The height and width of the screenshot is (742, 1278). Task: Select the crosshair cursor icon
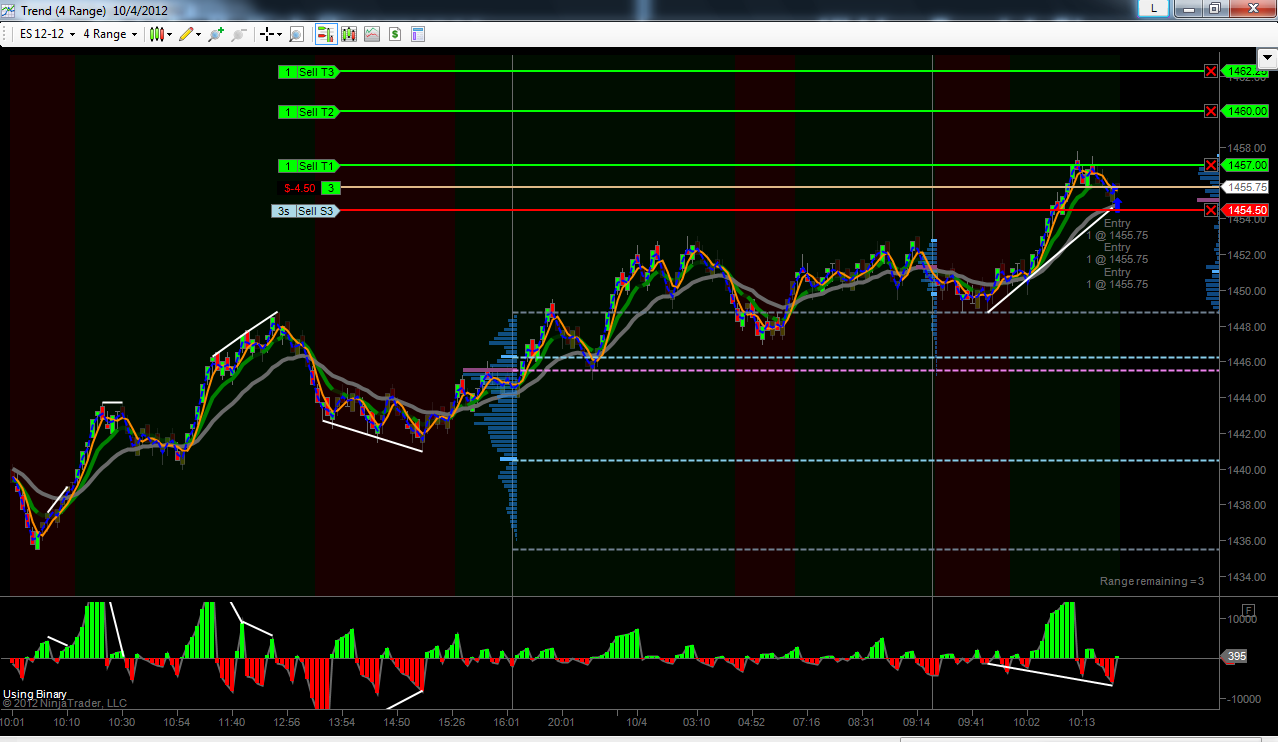pyautogui.click(x=267, y=34)
